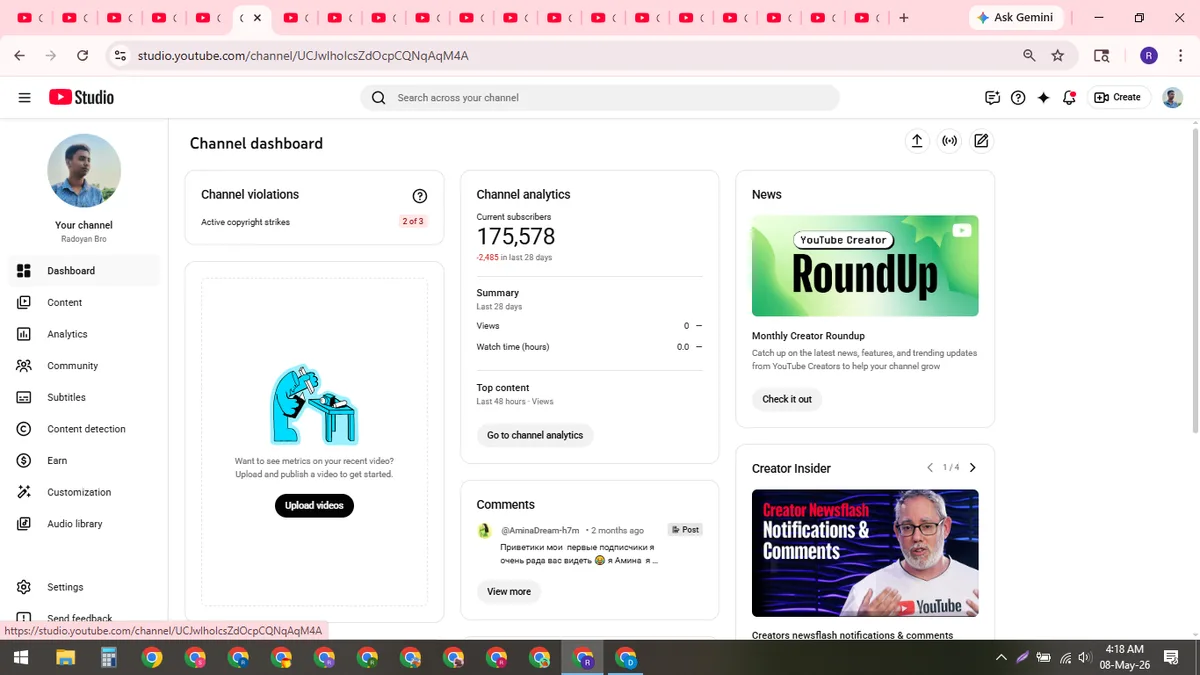Open File Explorer from taskbar
Screen dimensions: 1200x675
pos(65,658)
